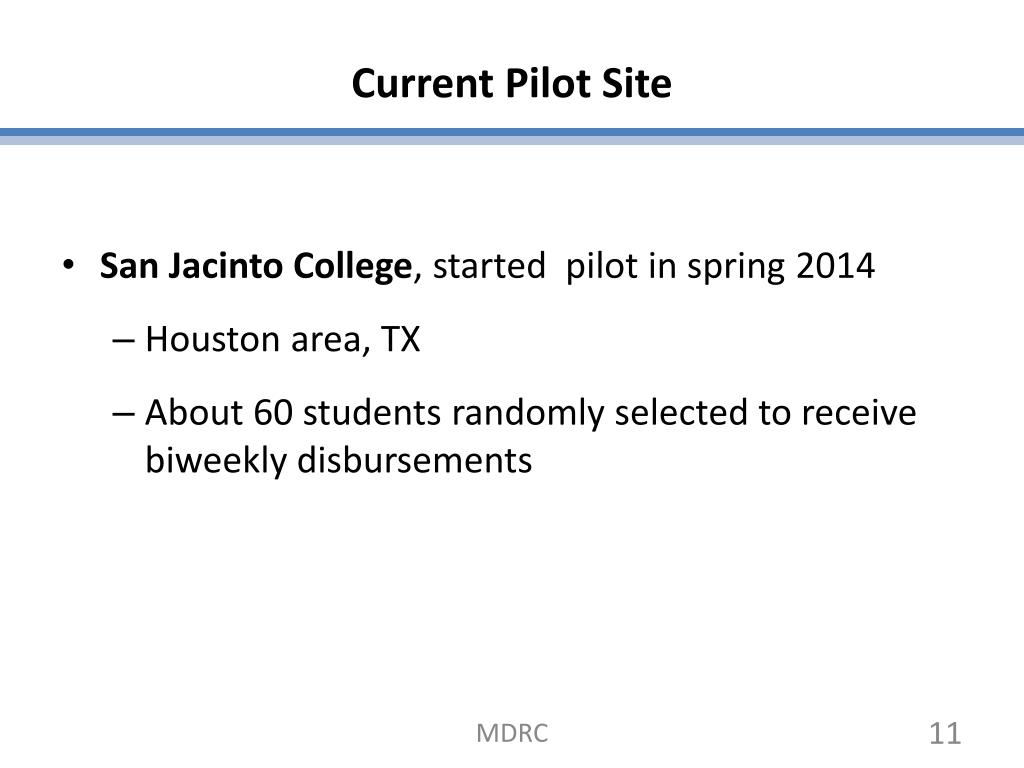Click the dash before 'About 60 students'

coord(123,413)
